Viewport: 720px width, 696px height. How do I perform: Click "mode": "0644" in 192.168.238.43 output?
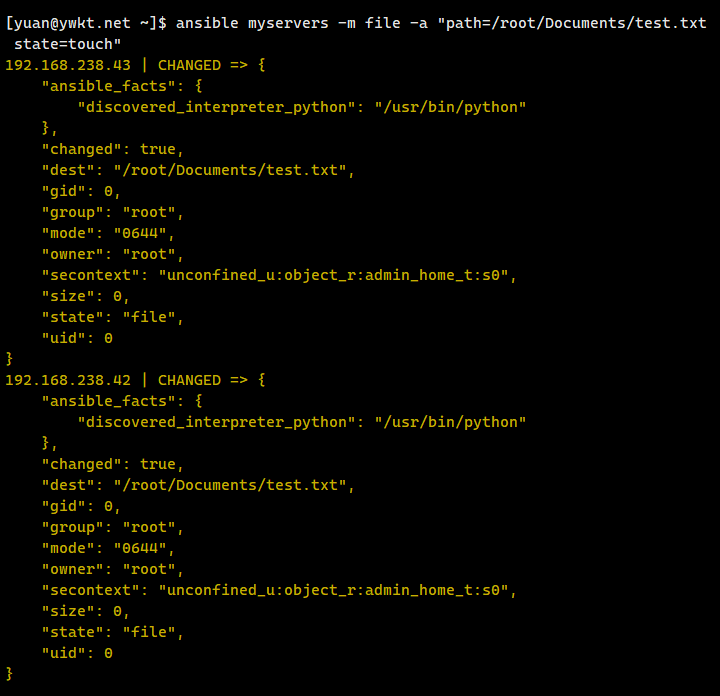coord(108,233)
